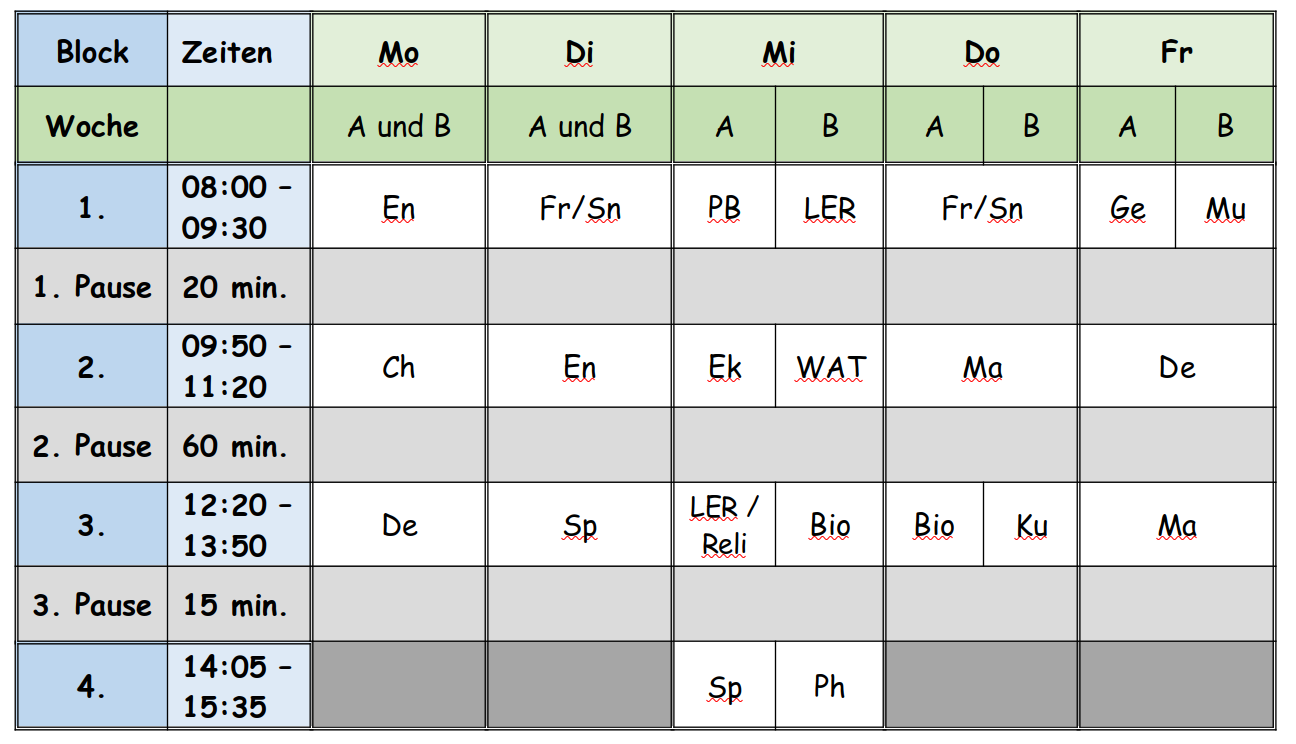Click the 'LER / Reli' cell
Image resolution: width=1296 pixels, height=744 pixels.
[x=724, y=525]
